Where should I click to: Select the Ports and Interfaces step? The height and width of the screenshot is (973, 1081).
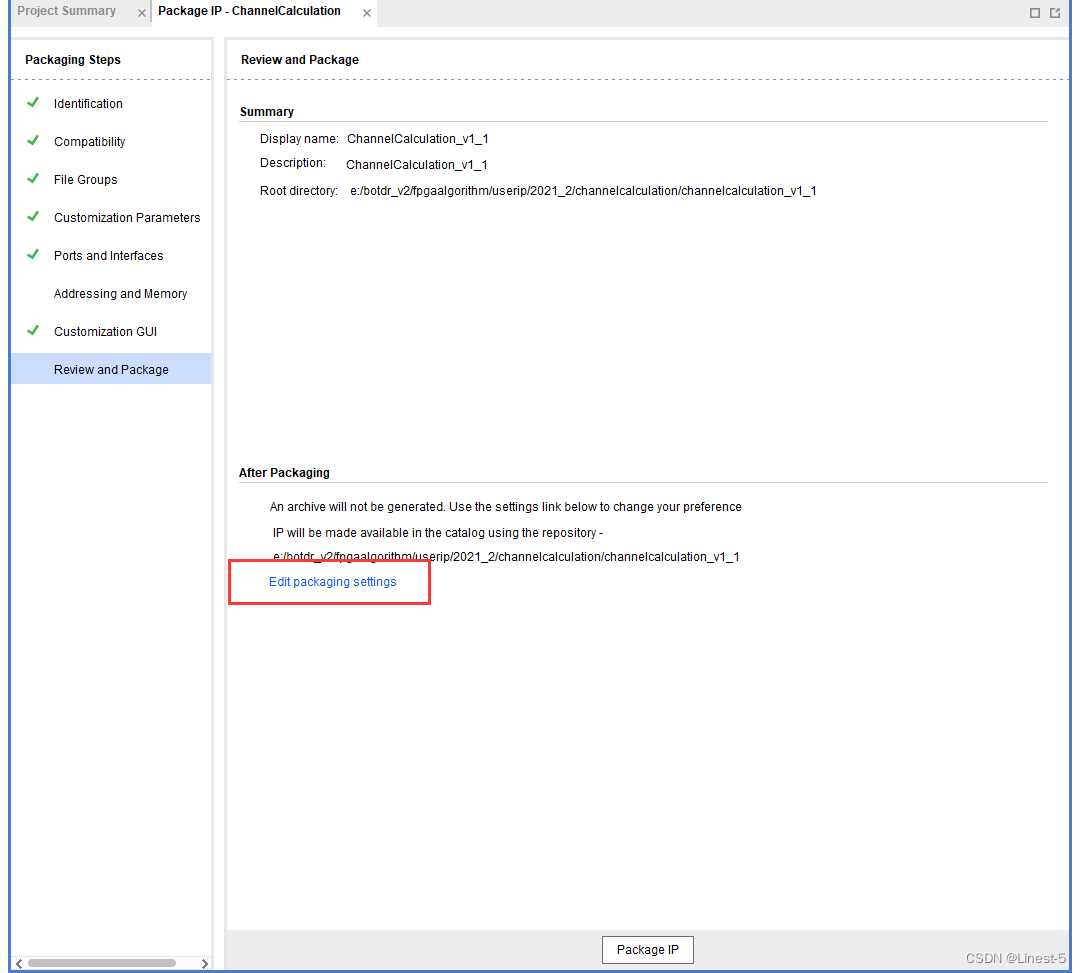tap(108, 255)
